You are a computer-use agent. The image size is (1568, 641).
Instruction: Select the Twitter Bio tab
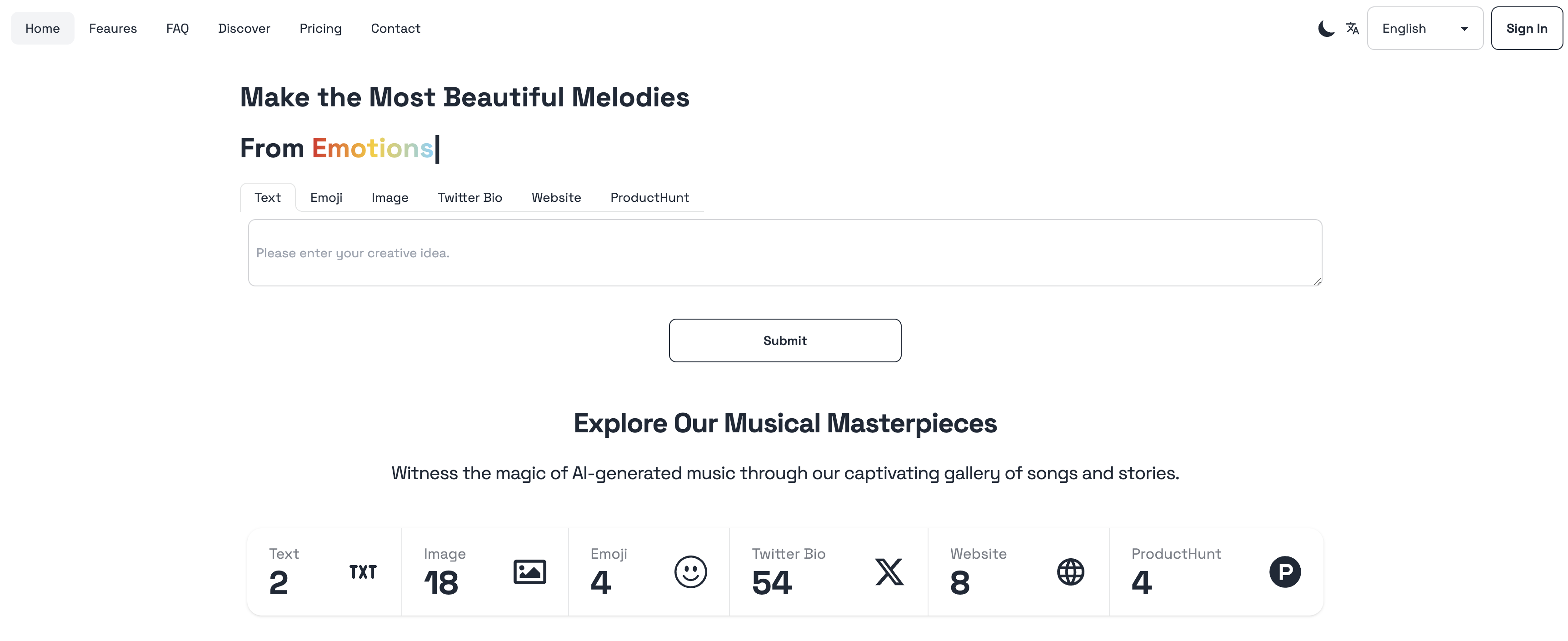469,198
